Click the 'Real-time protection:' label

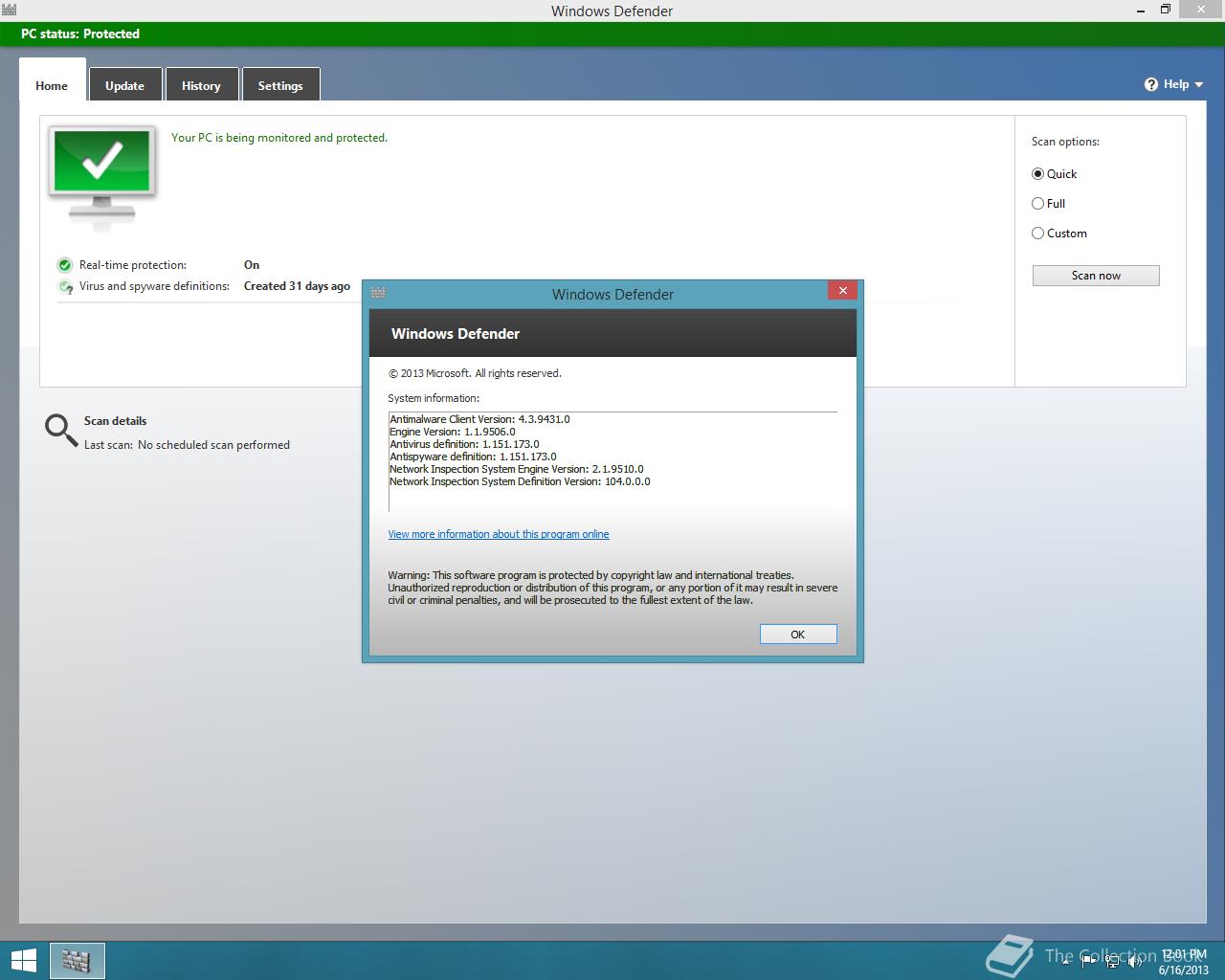click(133, 265)
